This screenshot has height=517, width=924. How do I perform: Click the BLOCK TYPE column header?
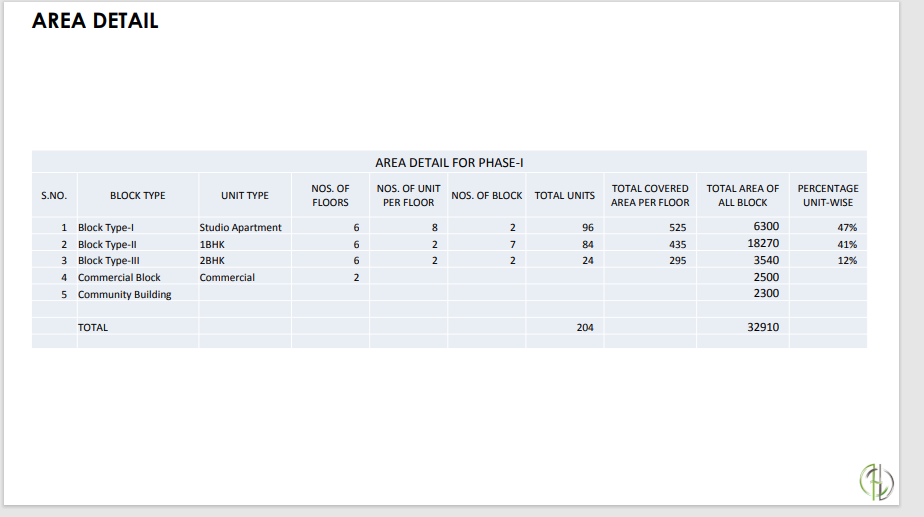[138, 195]
